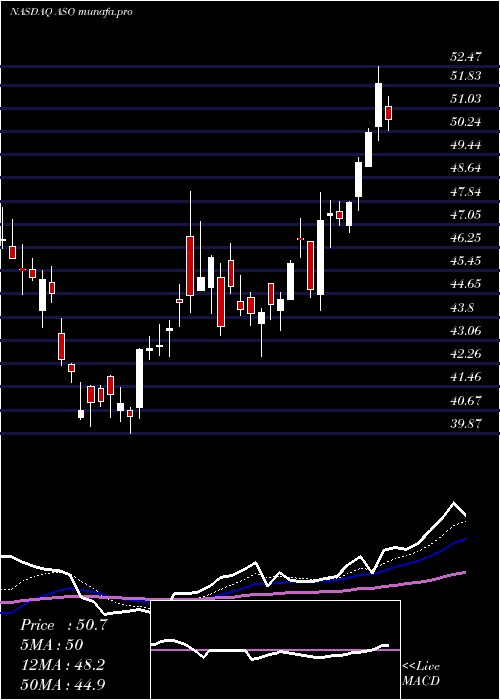
Task: Click the latest red candlestick at far right
Action: point(388,113)
